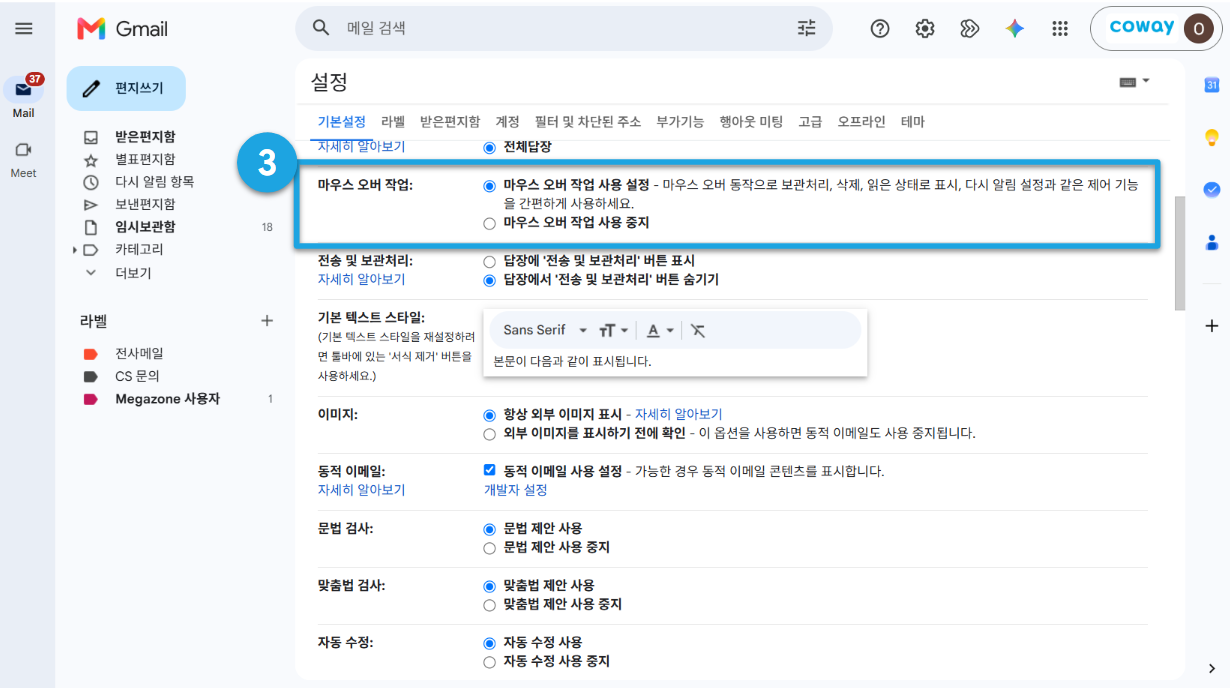The height and width of the screenshot is (688, 1230).
Task: Open the 필터 및 차단된 주소 tab
Action: [x=588, y=122]
